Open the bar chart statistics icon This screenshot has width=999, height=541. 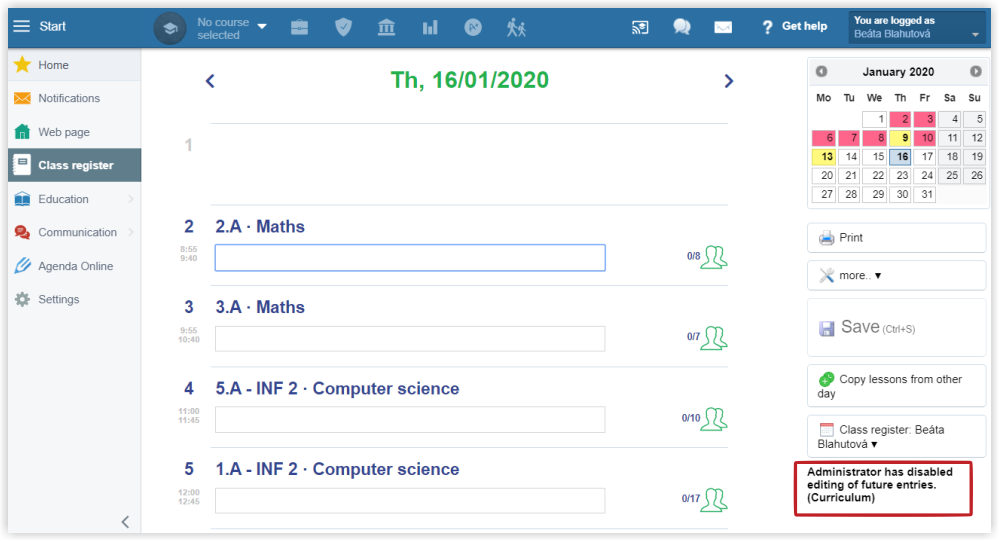(430, 27)
